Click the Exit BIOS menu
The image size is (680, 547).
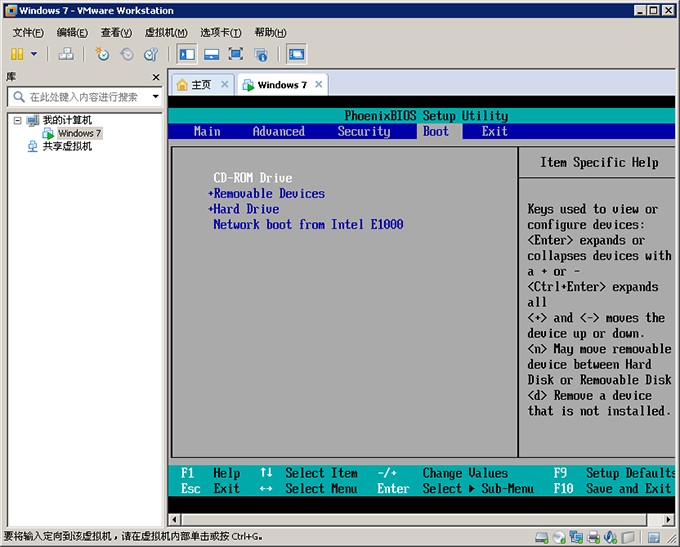pyautogui.click(x=494, y=131)
